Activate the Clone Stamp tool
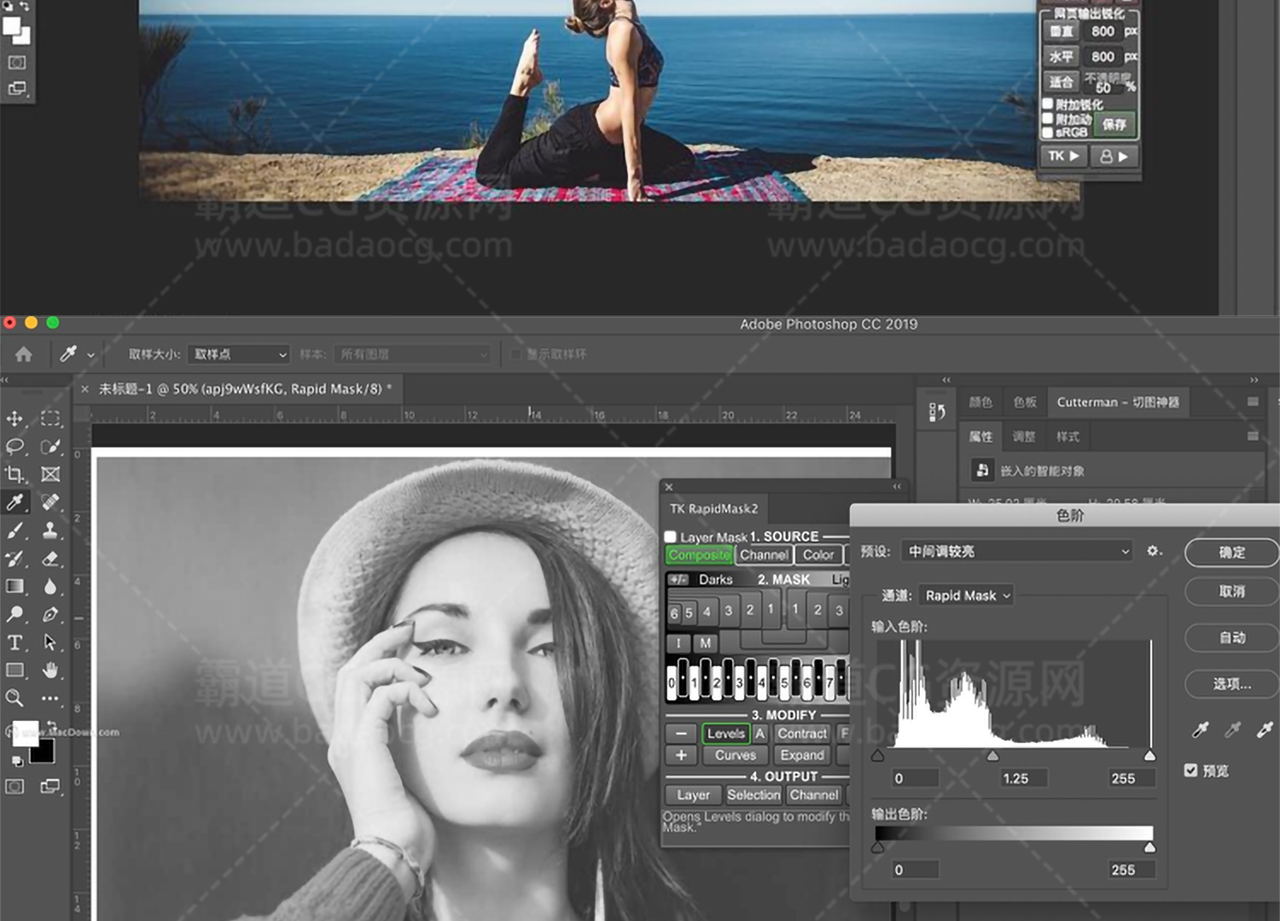The width and height of the screenshot is (1280, 921). pos(50,530)
